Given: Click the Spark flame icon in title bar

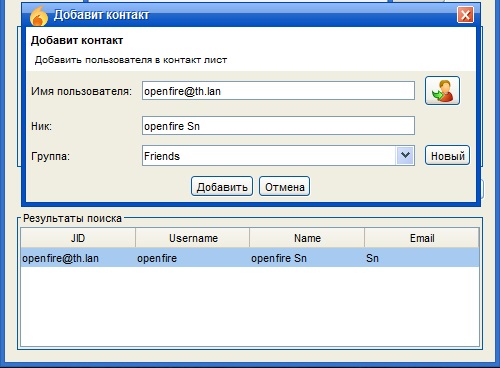Looking at the screenshot, I should pos(38,16).
